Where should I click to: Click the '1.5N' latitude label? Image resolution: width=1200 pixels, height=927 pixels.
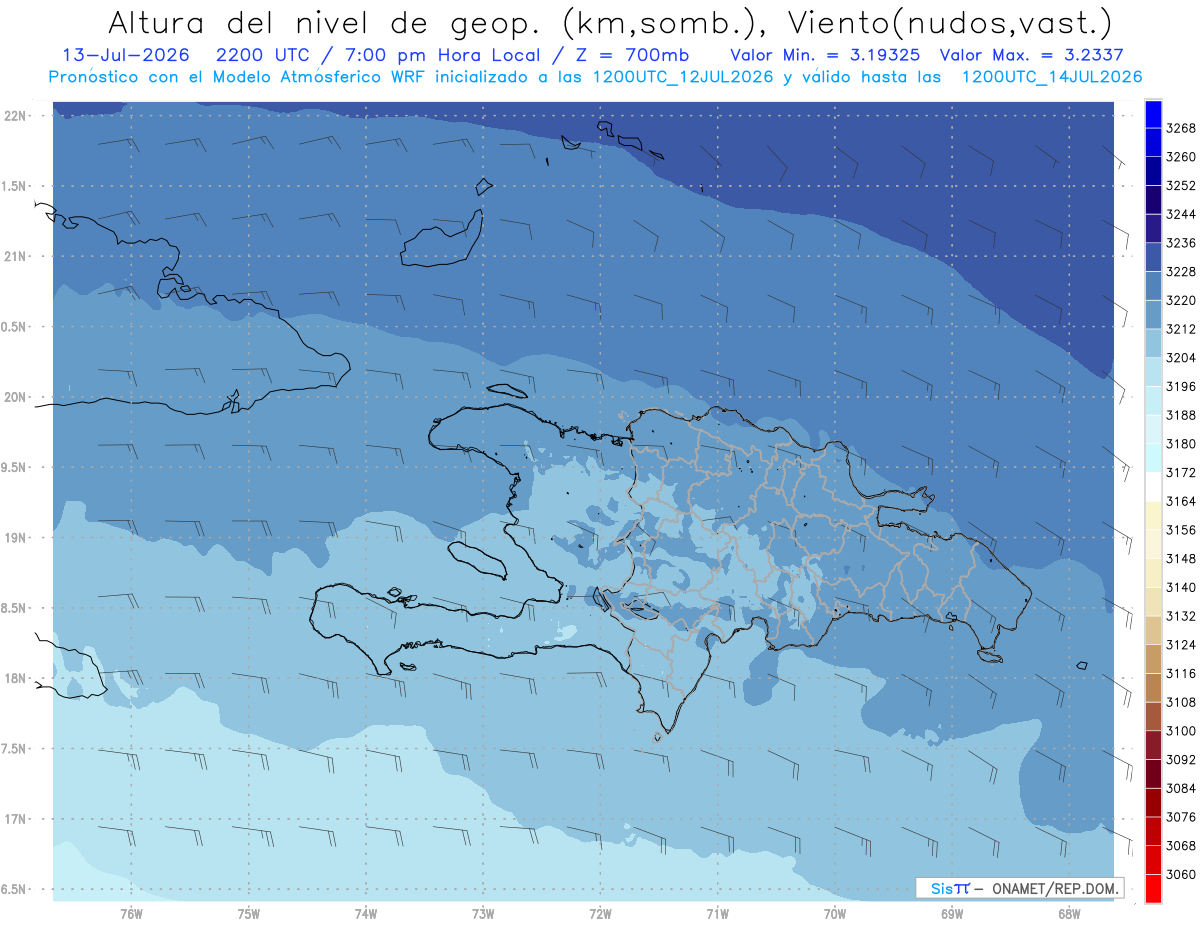coord(15,186)
